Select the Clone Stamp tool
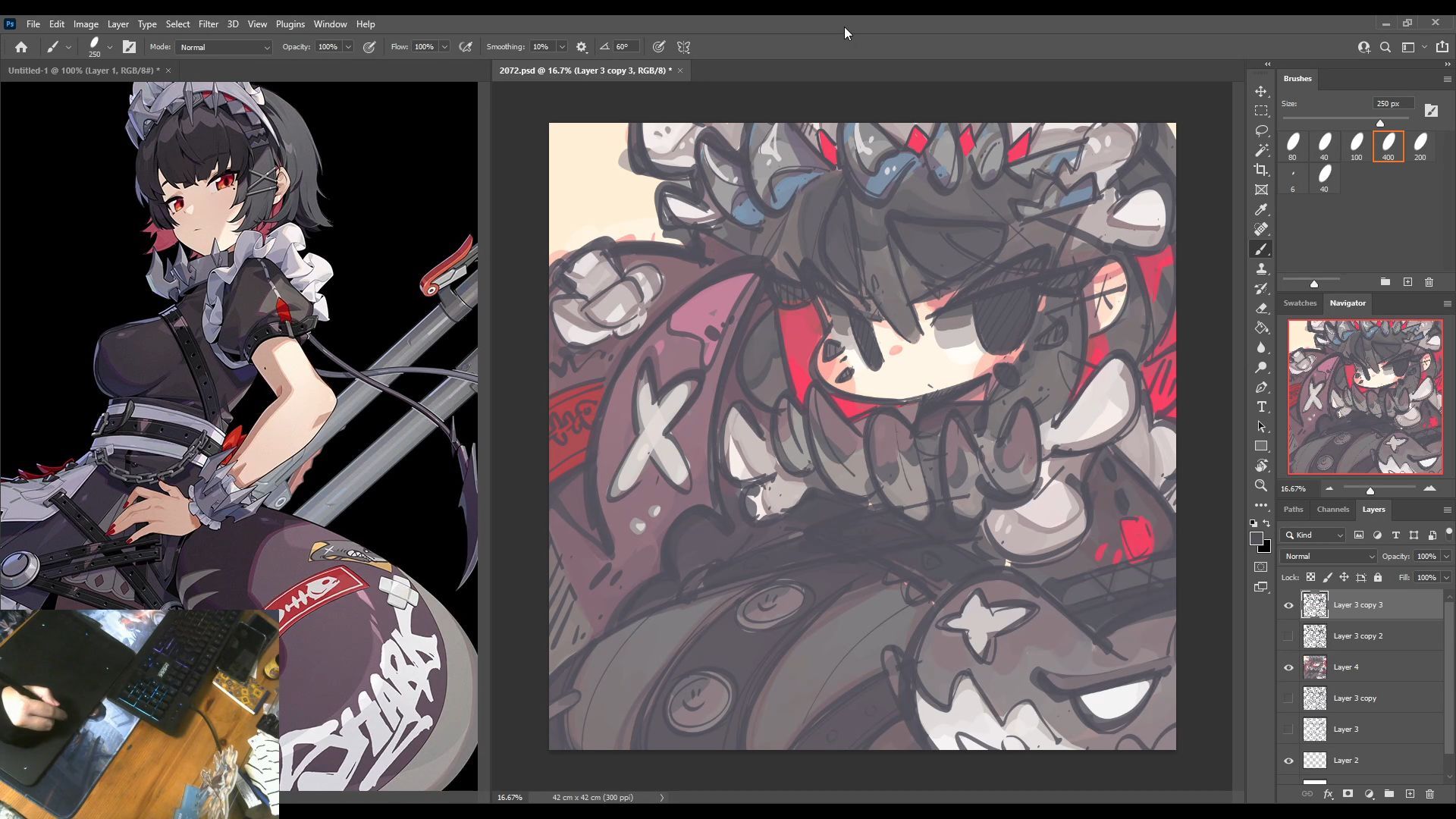Image resolution: width=1456 pixels, height=819 pixels. (x=1261, y=268)
